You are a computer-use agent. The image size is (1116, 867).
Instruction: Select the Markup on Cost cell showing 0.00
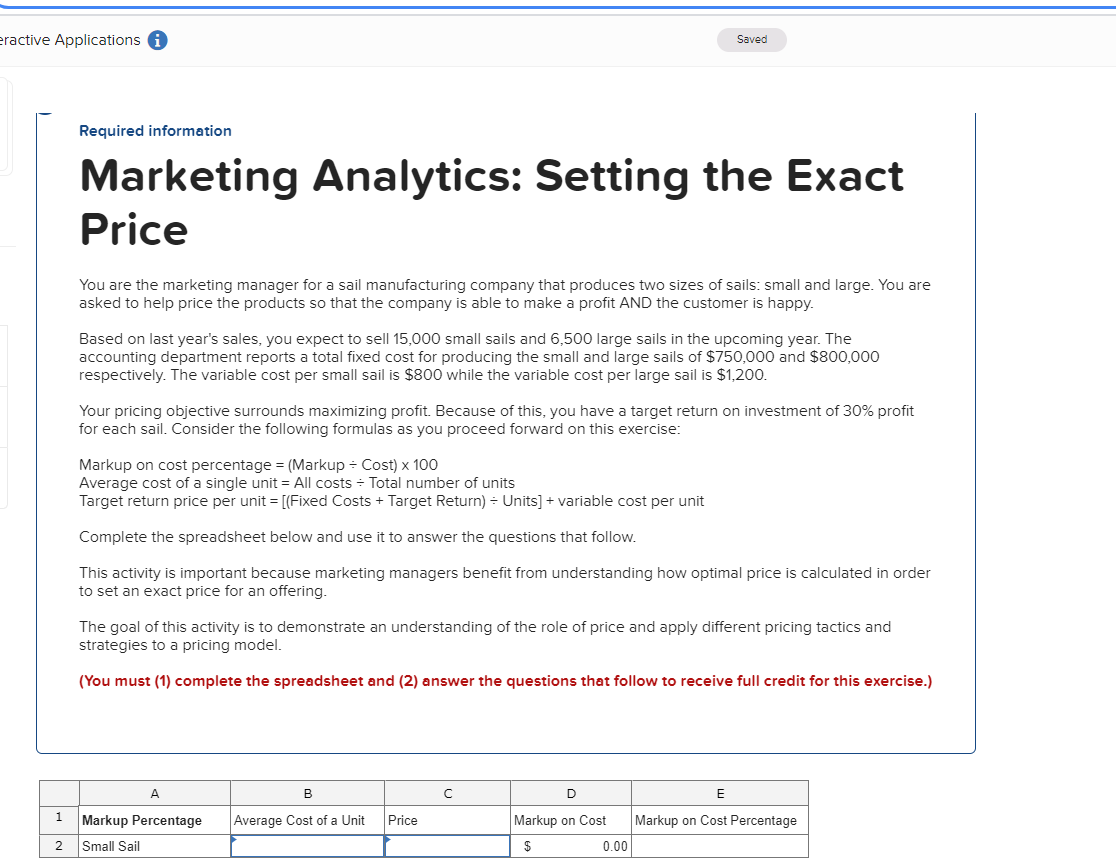[570, 845]
